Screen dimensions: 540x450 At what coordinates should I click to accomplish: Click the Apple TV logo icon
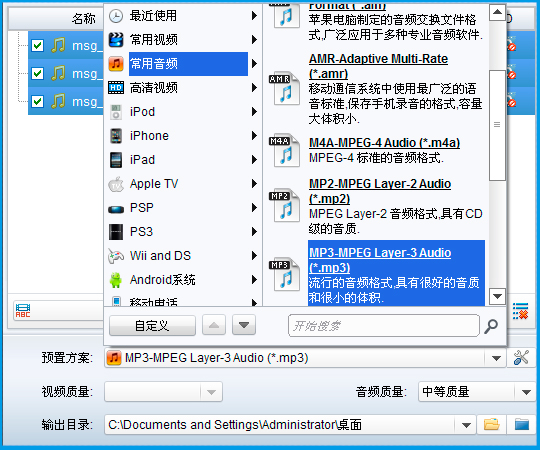tap(116, 184)
